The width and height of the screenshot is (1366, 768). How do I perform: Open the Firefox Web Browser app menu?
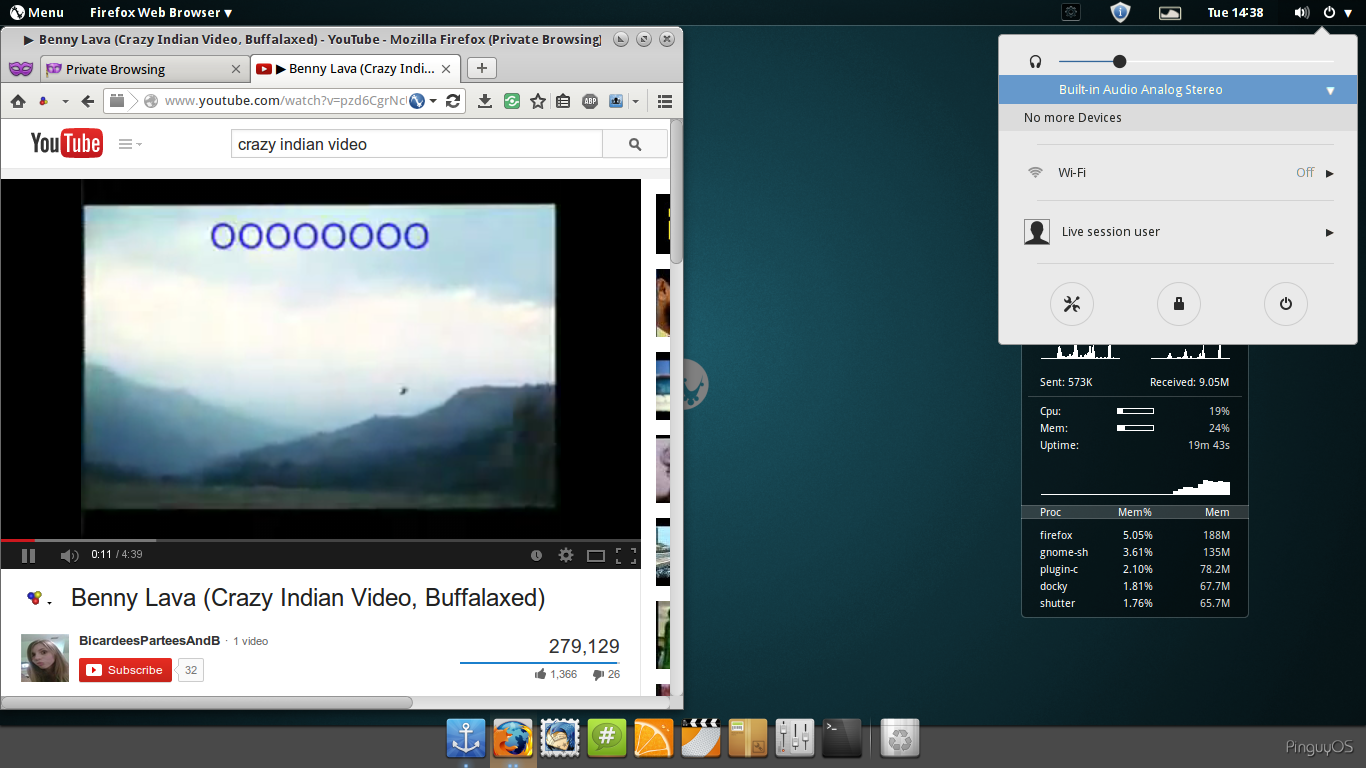point(161,12)
